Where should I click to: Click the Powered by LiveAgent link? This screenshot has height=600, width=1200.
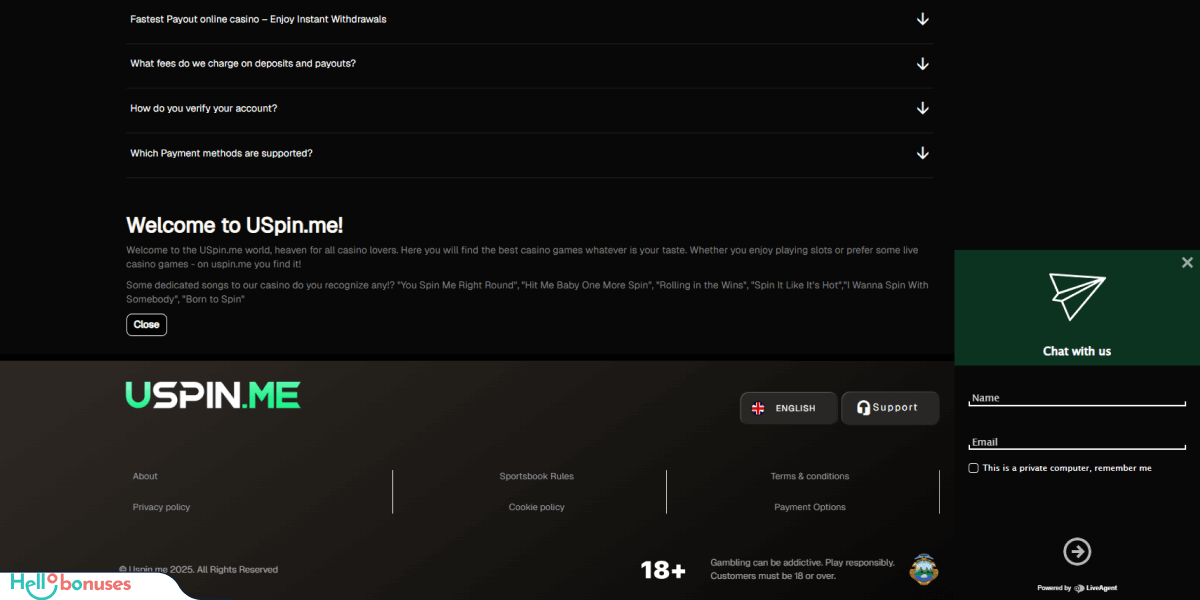coord(1077,588)
